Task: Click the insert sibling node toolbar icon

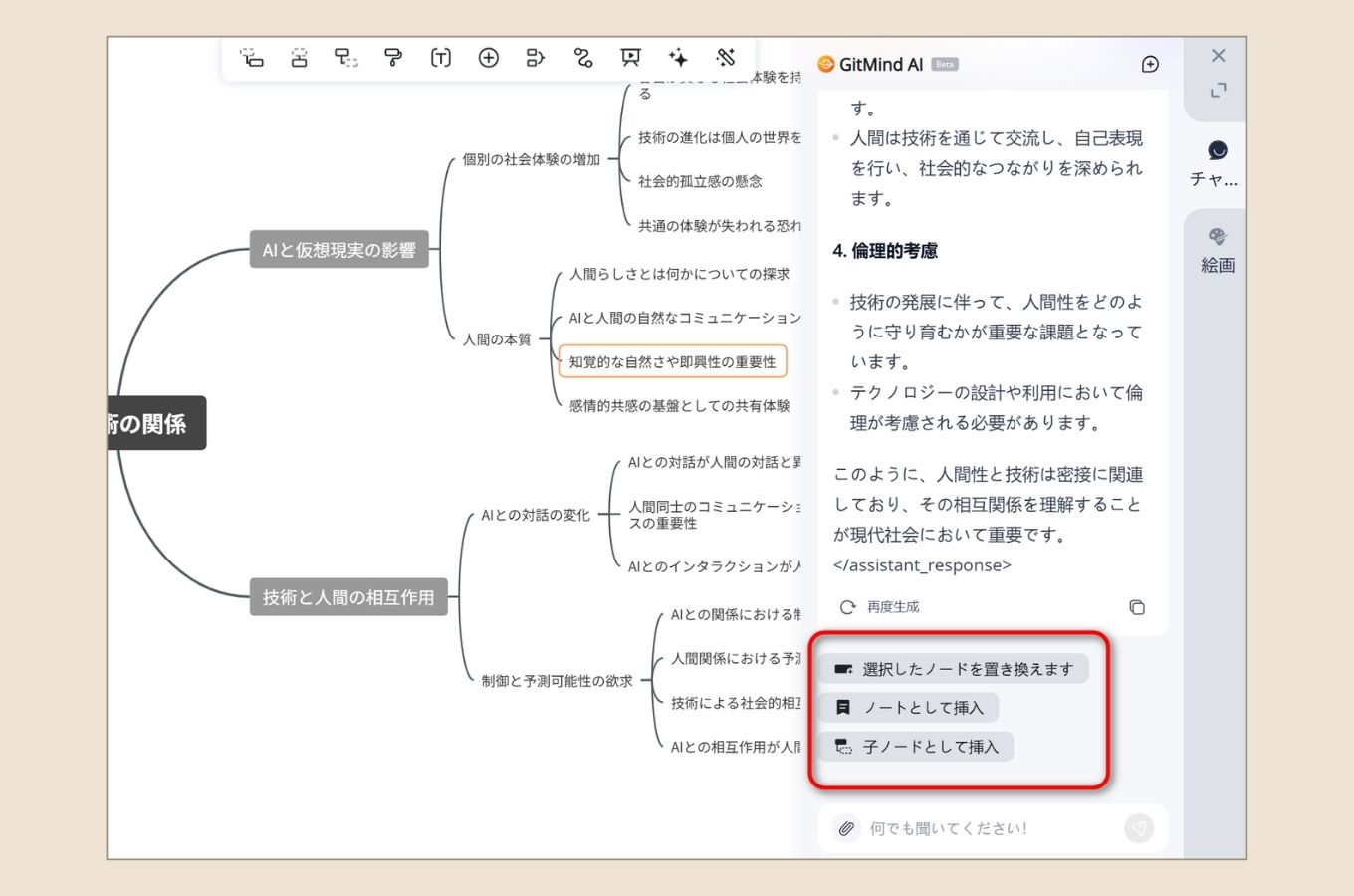Action: [x=299, y=58]
